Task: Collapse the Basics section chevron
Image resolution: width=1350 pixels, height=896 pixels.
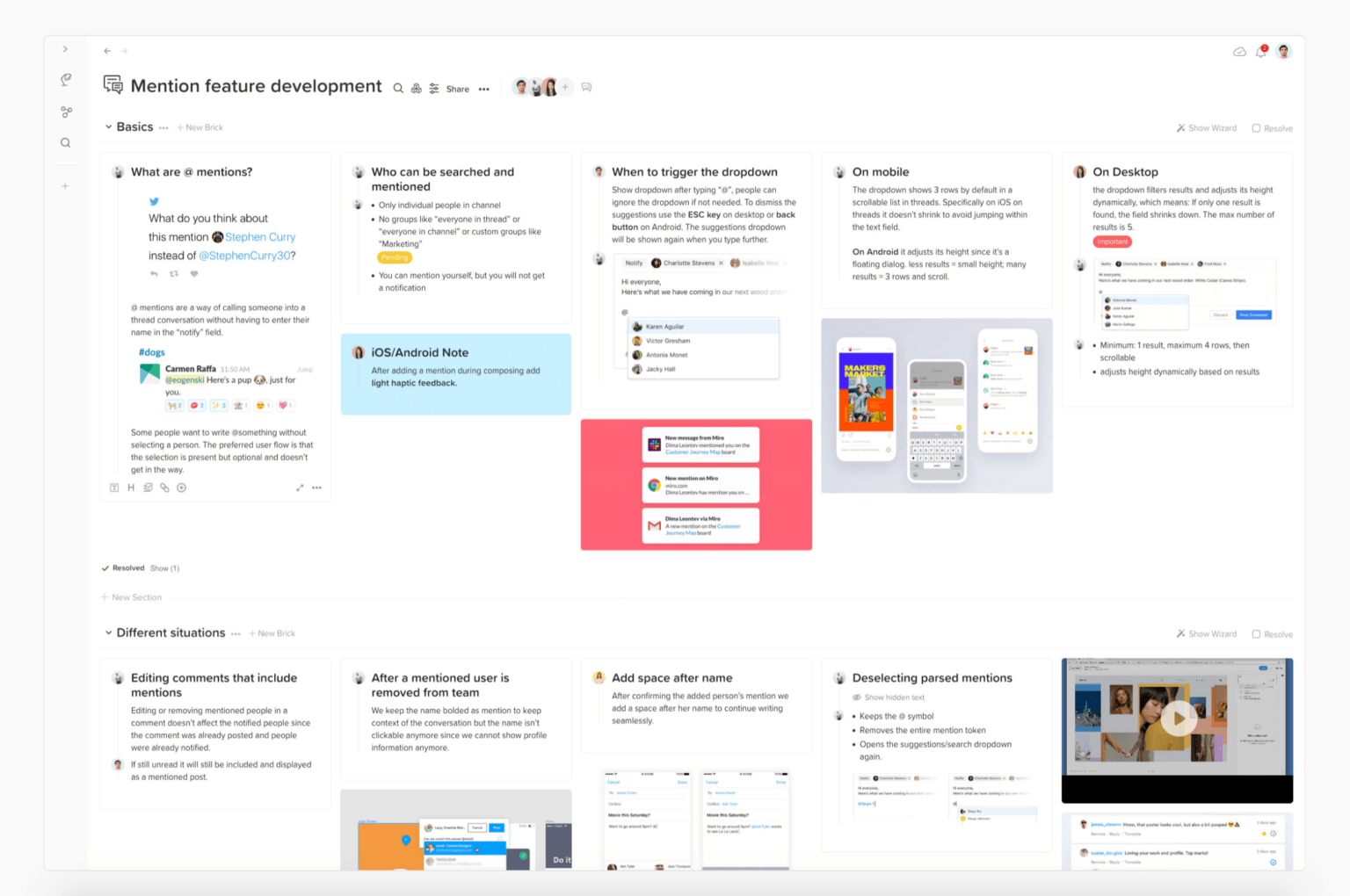Action: 107,126
